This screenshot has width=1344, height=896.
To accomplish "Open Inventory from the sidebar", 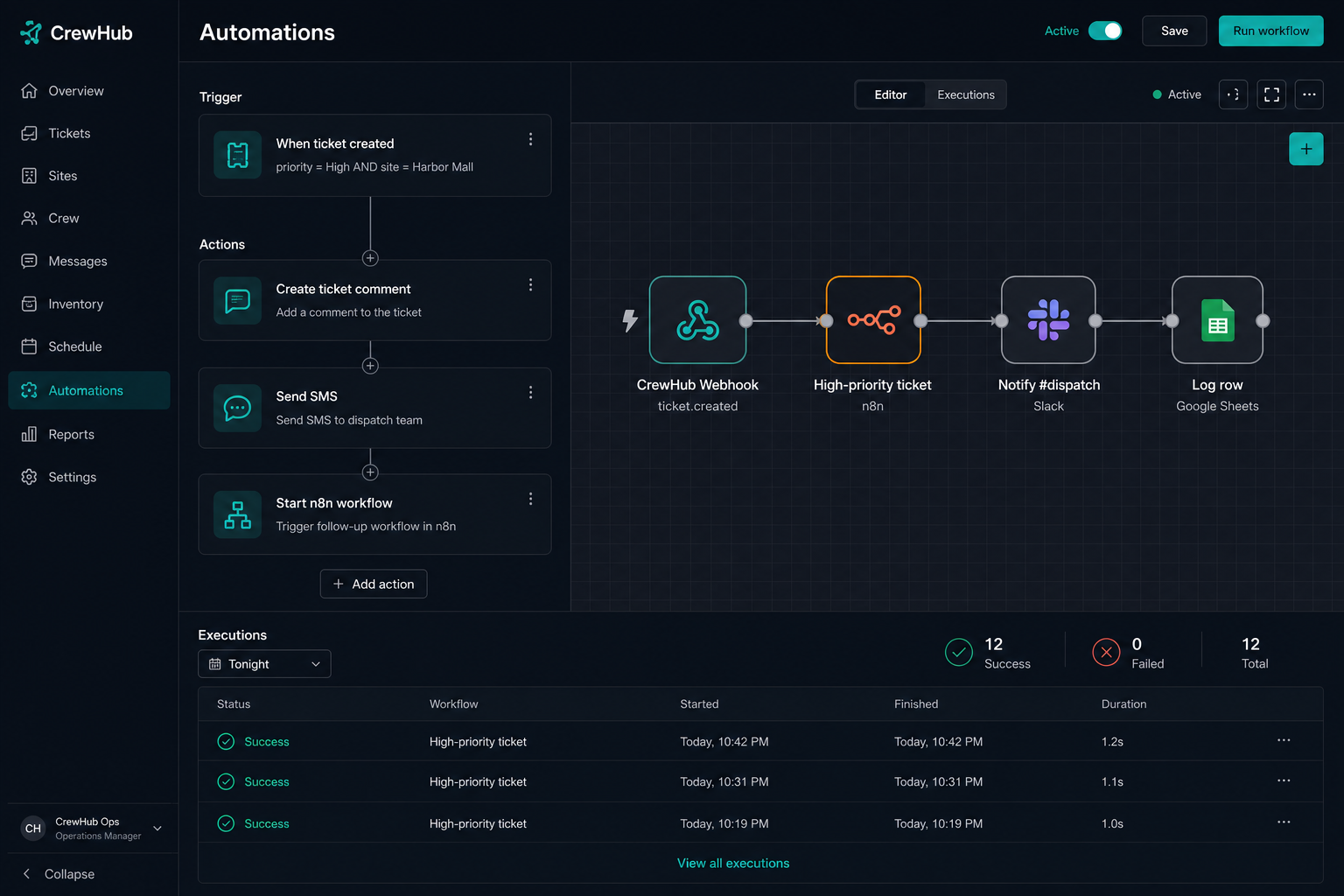I will tap(88, 304).
